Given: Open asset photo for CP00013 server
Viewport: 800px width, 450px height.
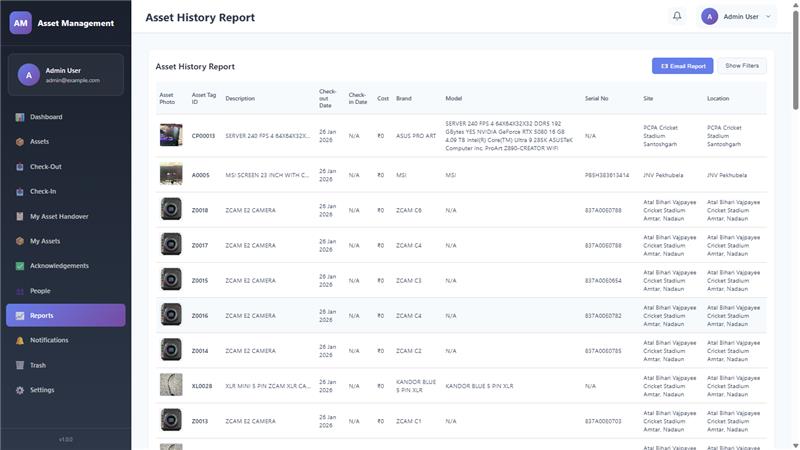Looking at the screenshot, I should [171, 135].
